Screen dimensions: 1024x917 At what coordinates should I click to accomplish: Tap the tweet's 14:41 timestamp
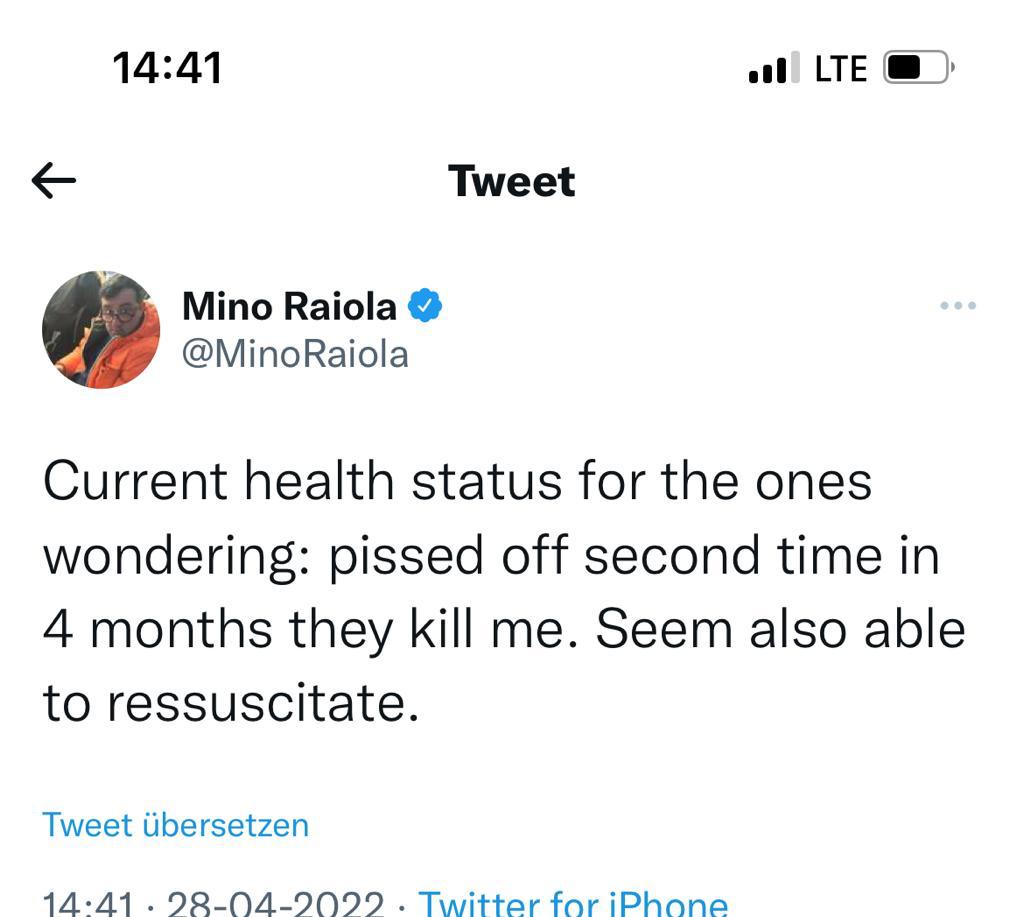pos(88,904)
